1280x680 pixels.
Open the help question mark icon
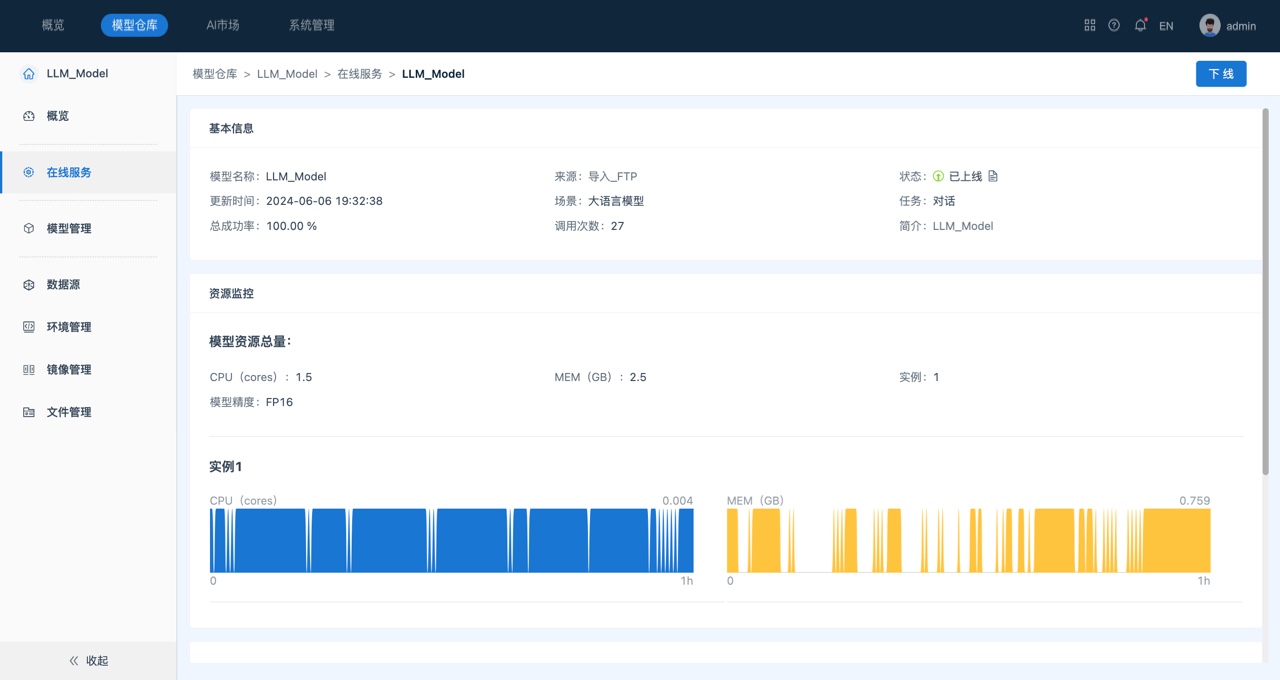1114,26
